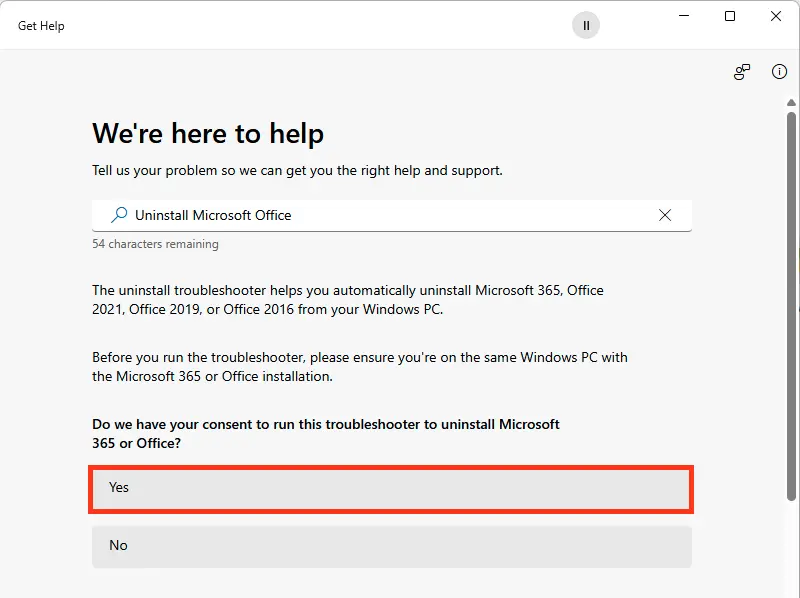The height and width of the screenshot is (598, 800).
Task: Choose No to decline the troubleshooter
Action: tap(391, 546)
